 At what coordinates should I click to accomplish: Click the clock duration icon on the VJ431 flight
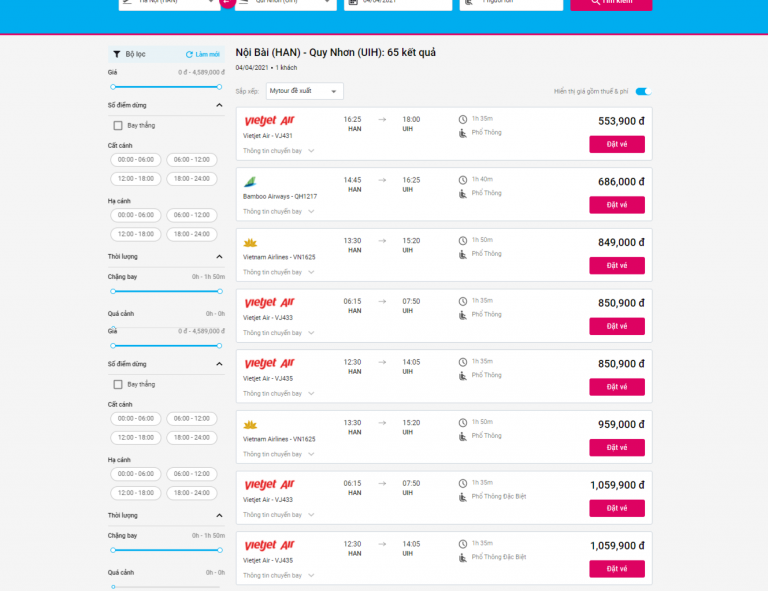463,119
